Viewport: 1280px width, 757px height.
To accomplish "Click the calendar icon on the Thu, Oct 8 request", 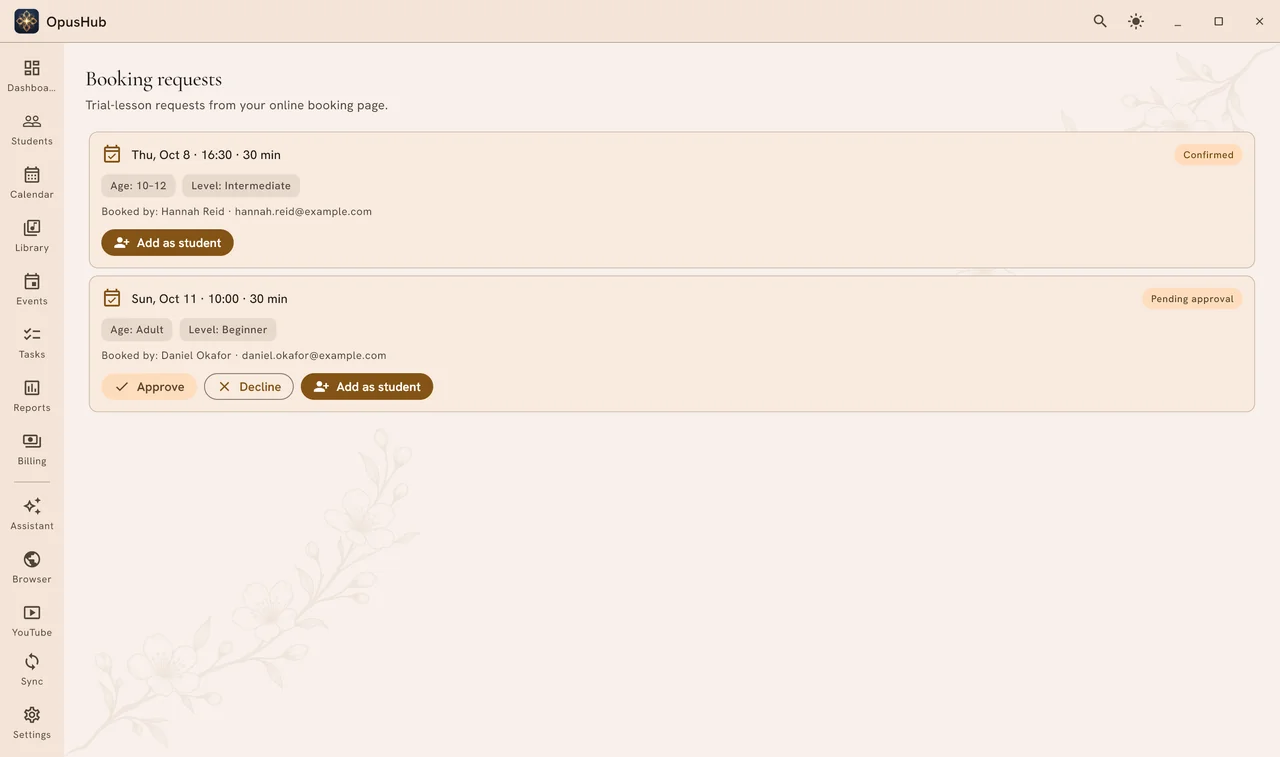I will 112,154.
